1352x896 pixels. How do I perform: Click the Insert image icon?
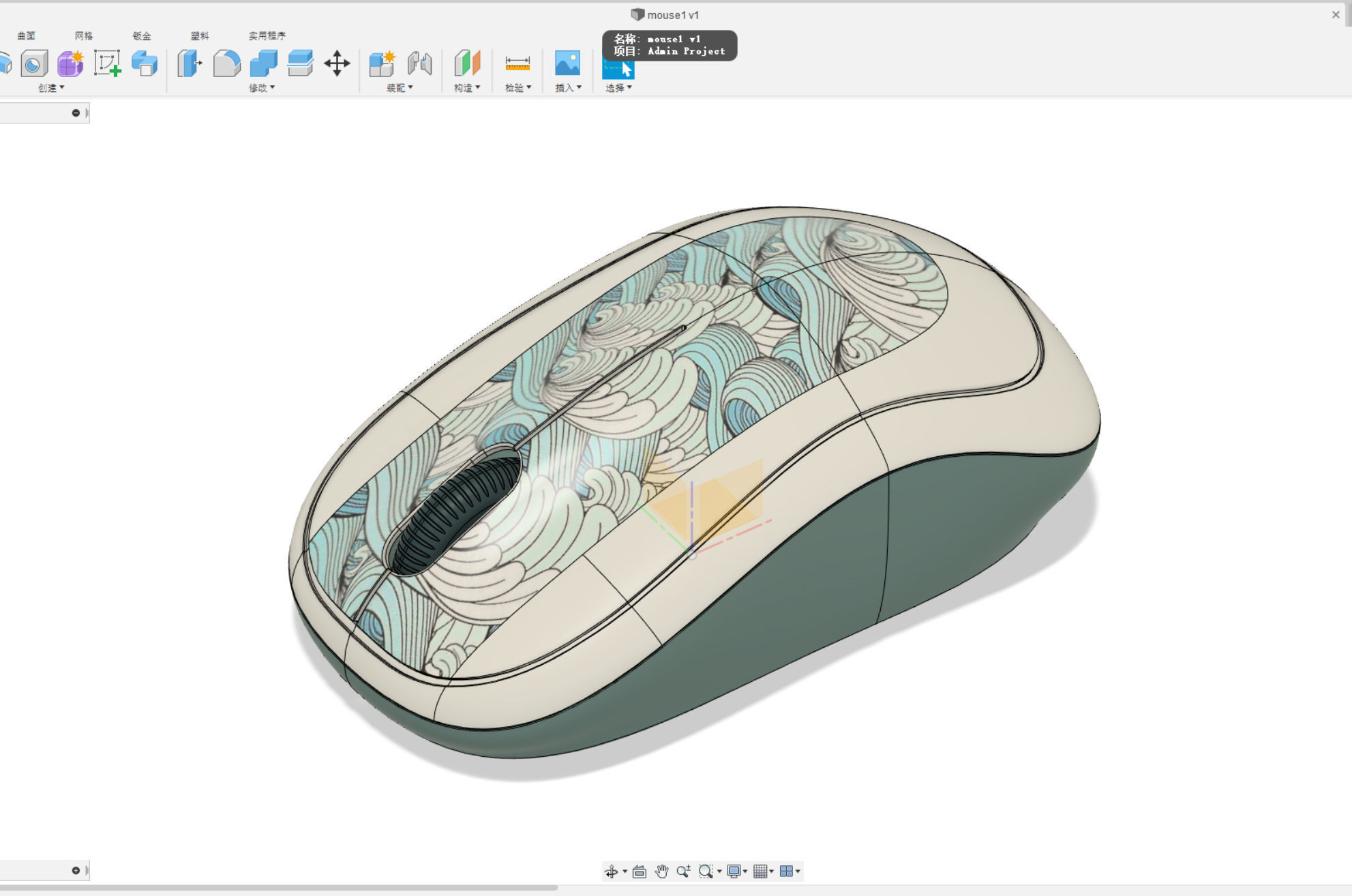(x=567, y=63)
